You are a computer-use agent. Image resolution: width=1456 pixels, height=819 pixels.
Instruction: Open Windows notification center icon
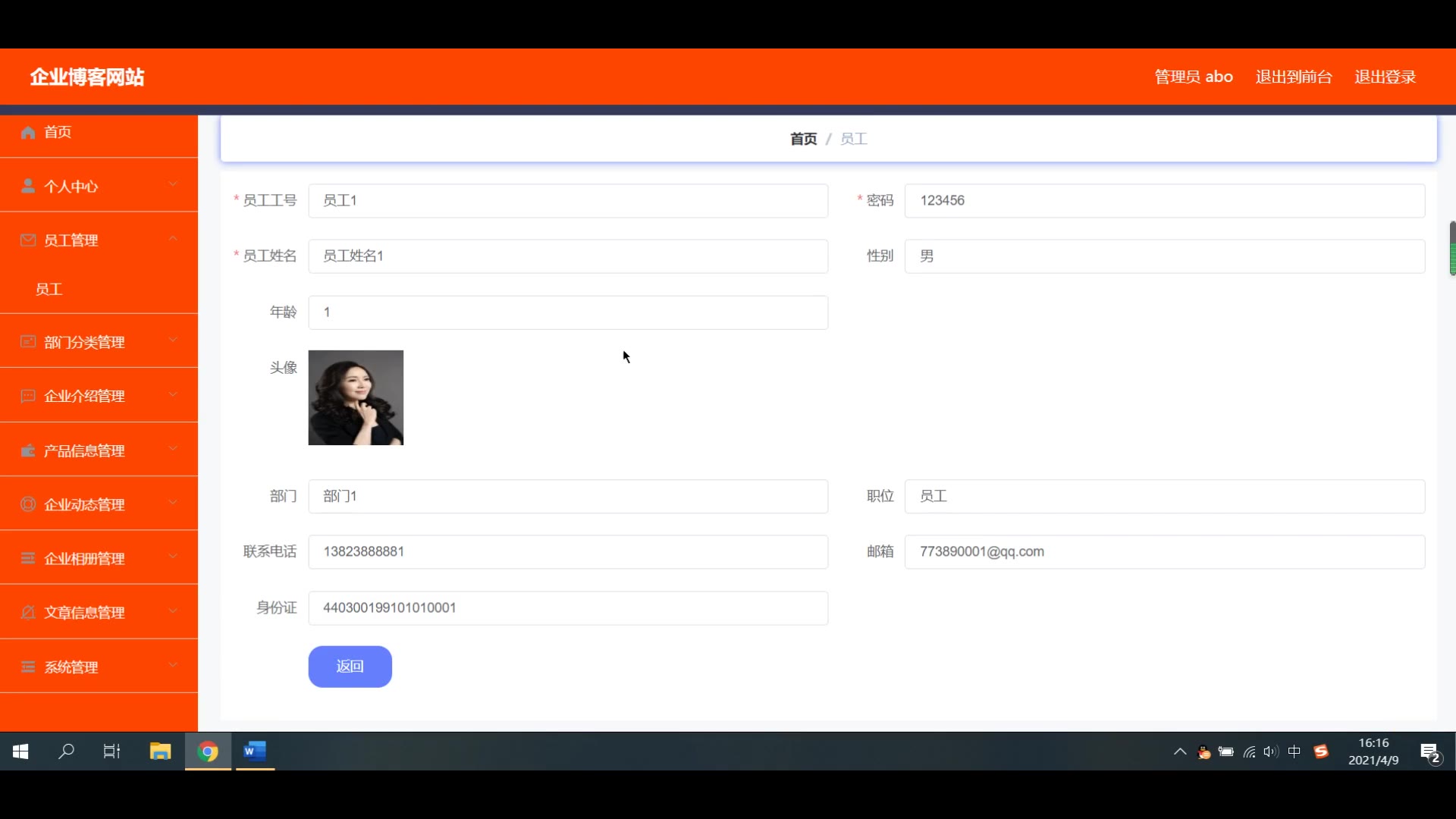coord(1430,752)
